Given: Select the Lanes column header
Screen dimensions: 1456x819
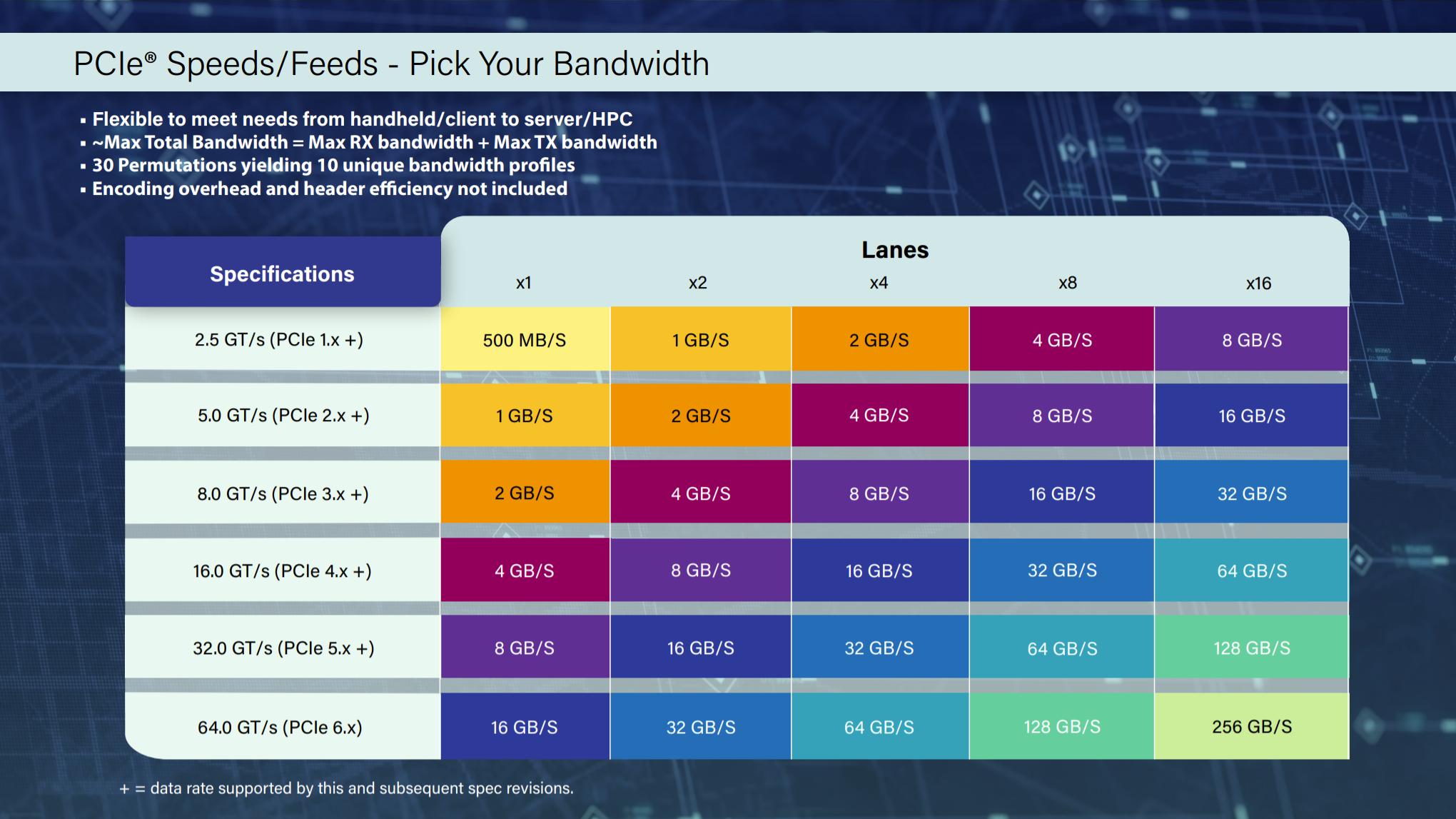Looking at the screenshot, I should pos(895,250).
